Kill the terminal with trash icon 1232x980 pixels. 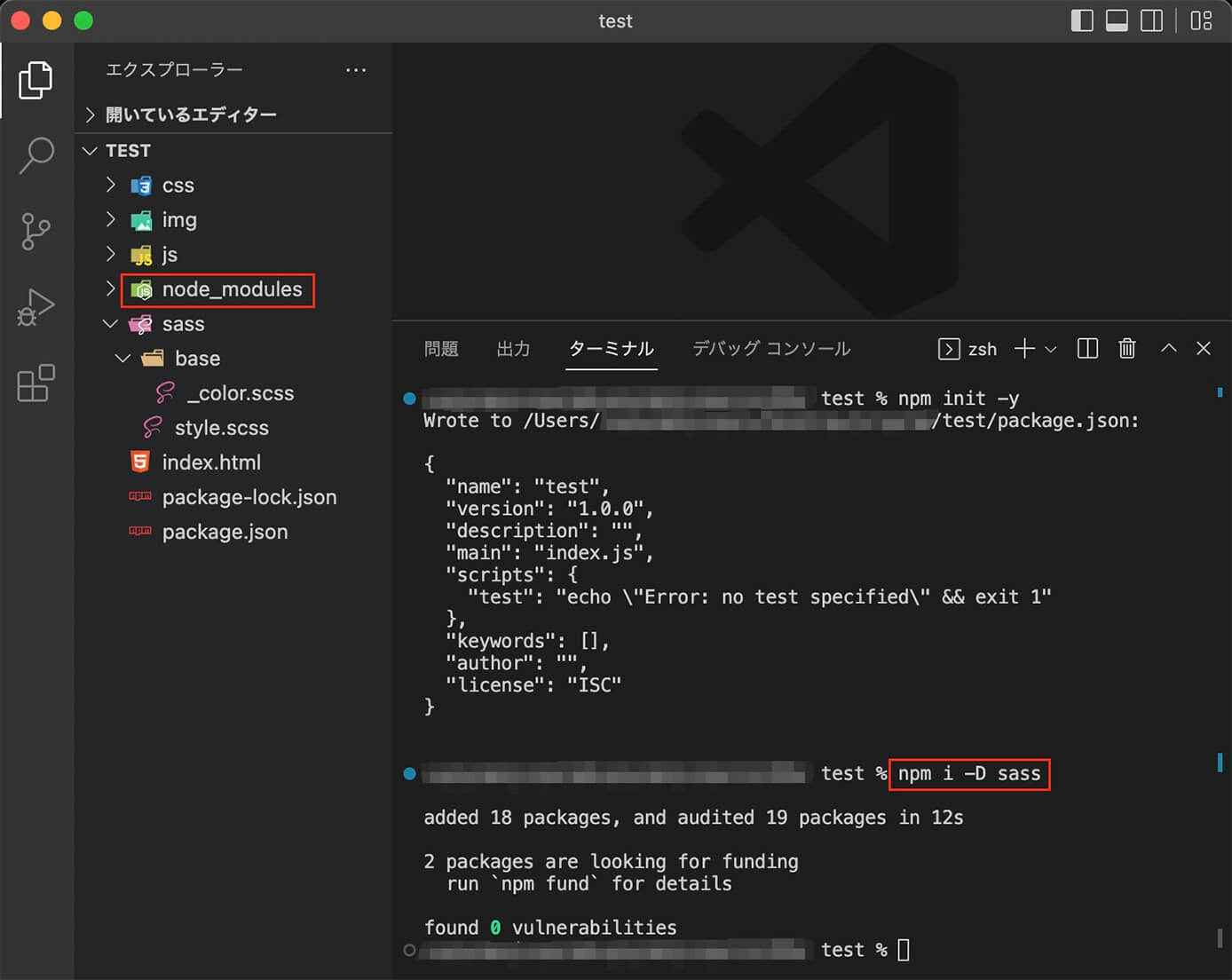click(1127, 349)
